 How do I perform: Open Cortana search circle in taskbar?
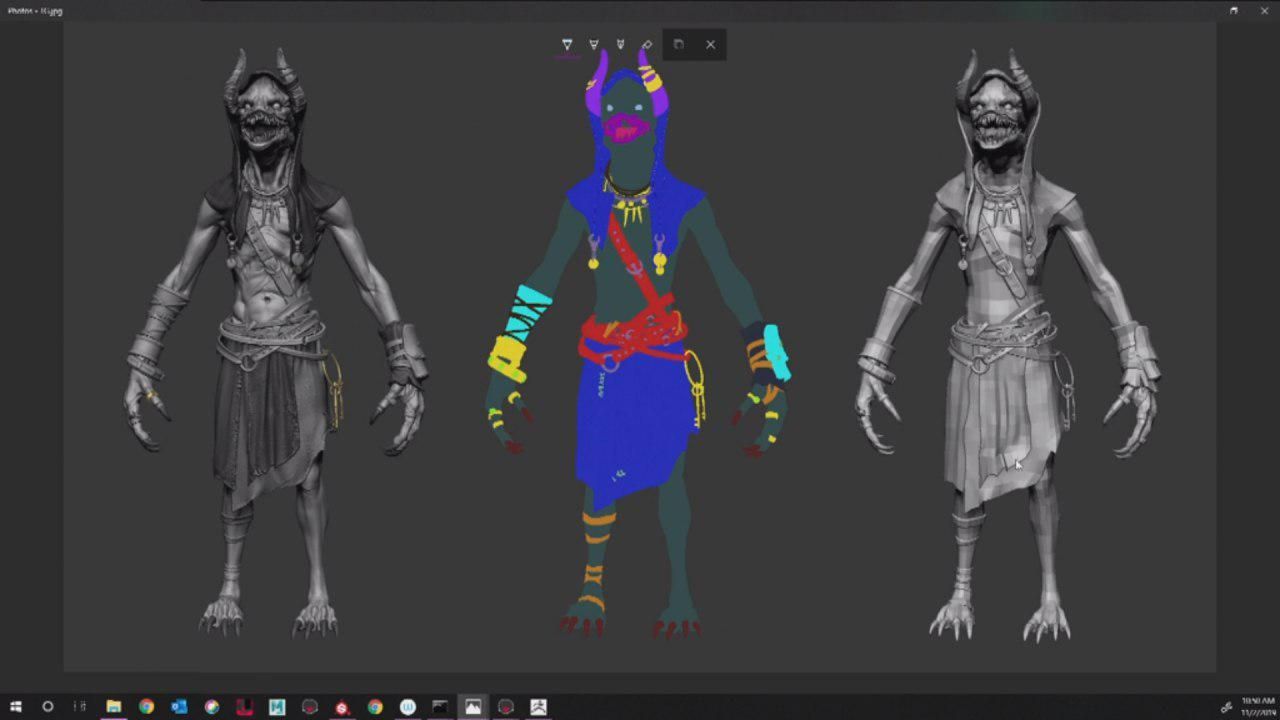pyautogui.click(x=47, y=707)
